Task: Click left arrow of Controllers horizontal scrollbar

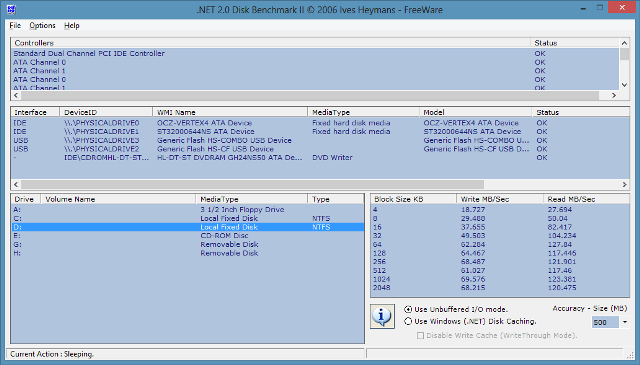Action: coord(16,95)
